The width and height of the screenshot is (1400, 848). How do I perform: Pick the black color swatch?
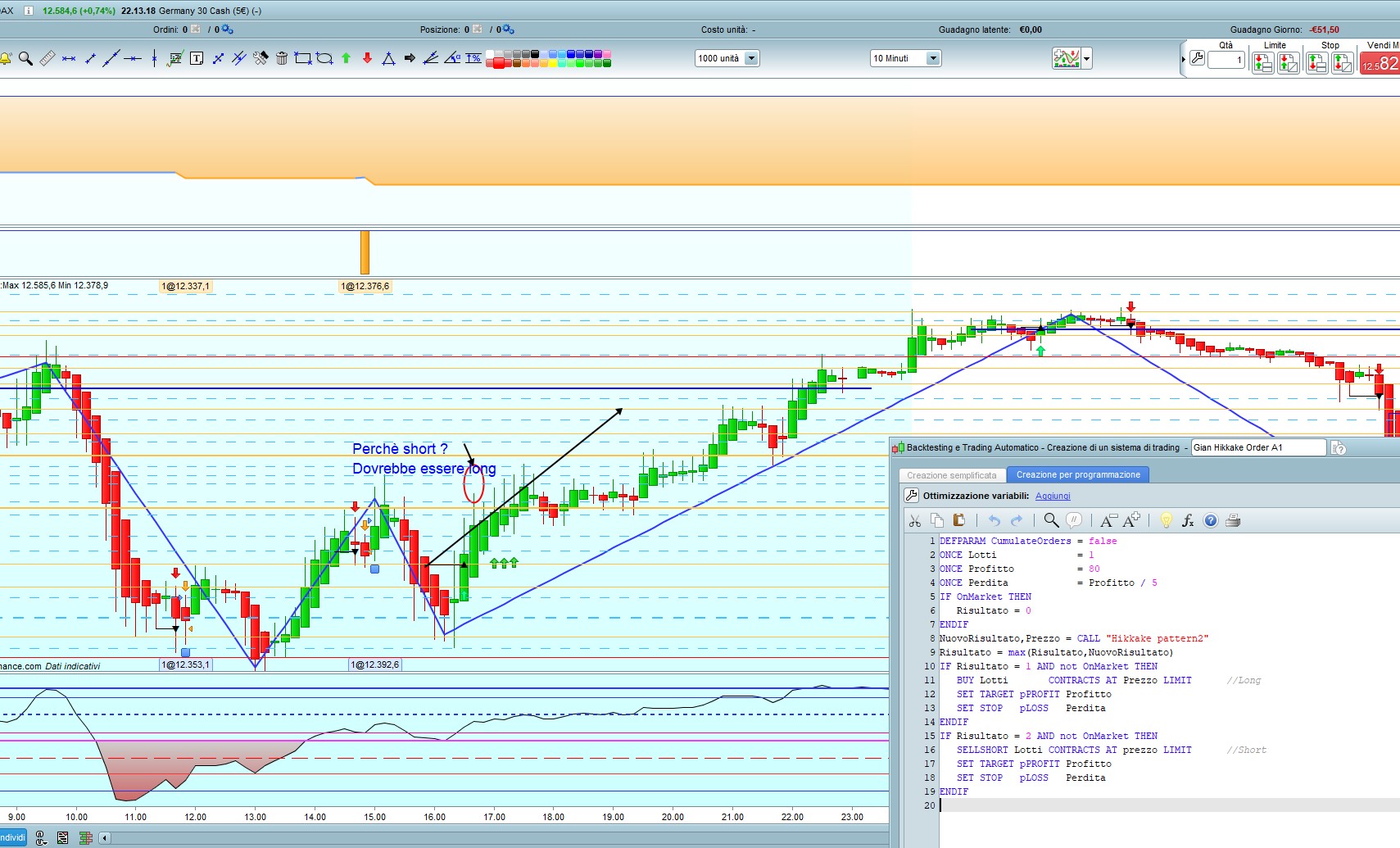point(535,54)
